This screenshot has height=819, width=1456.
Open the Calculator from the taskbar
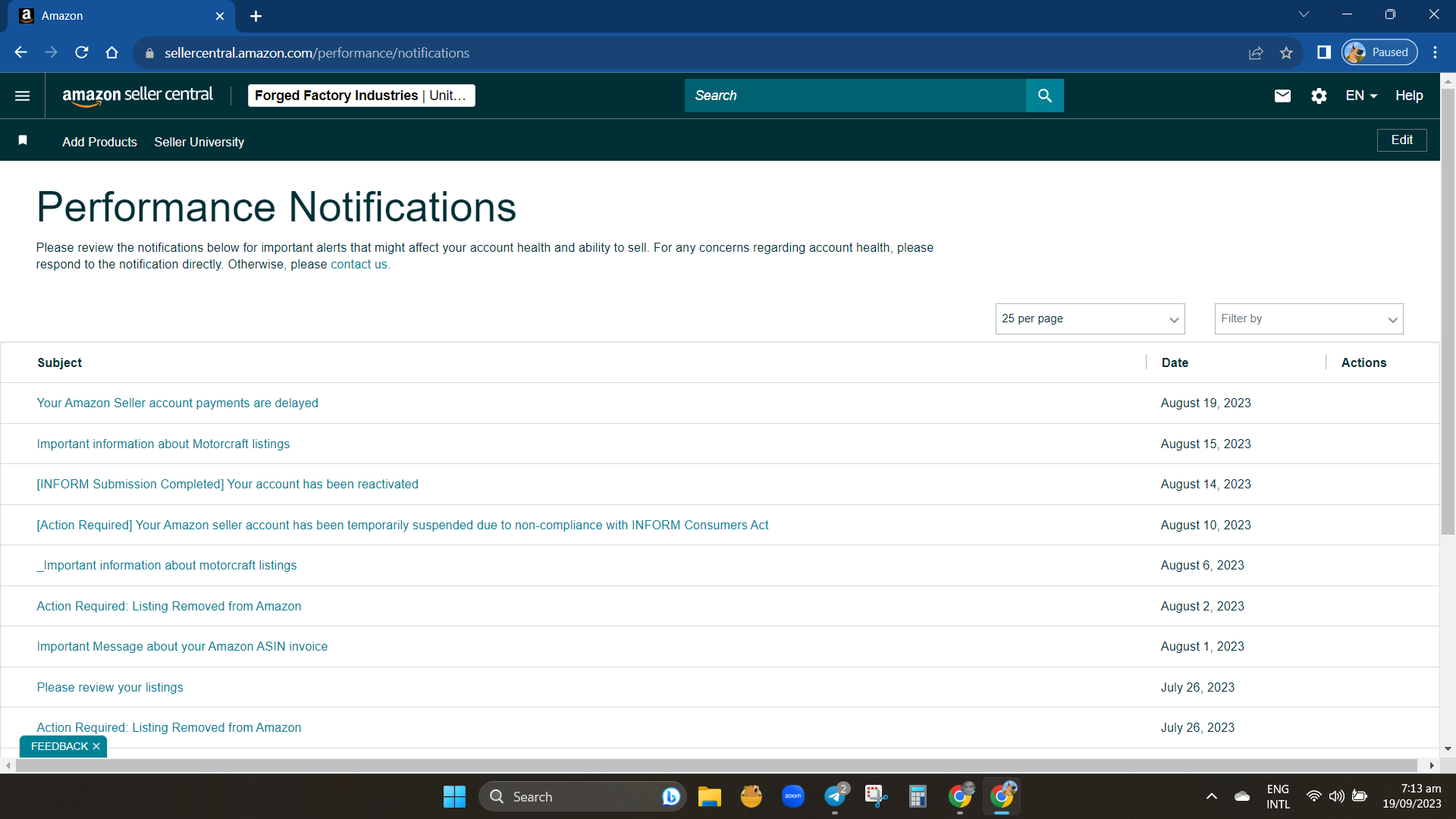tap(918, 796)
